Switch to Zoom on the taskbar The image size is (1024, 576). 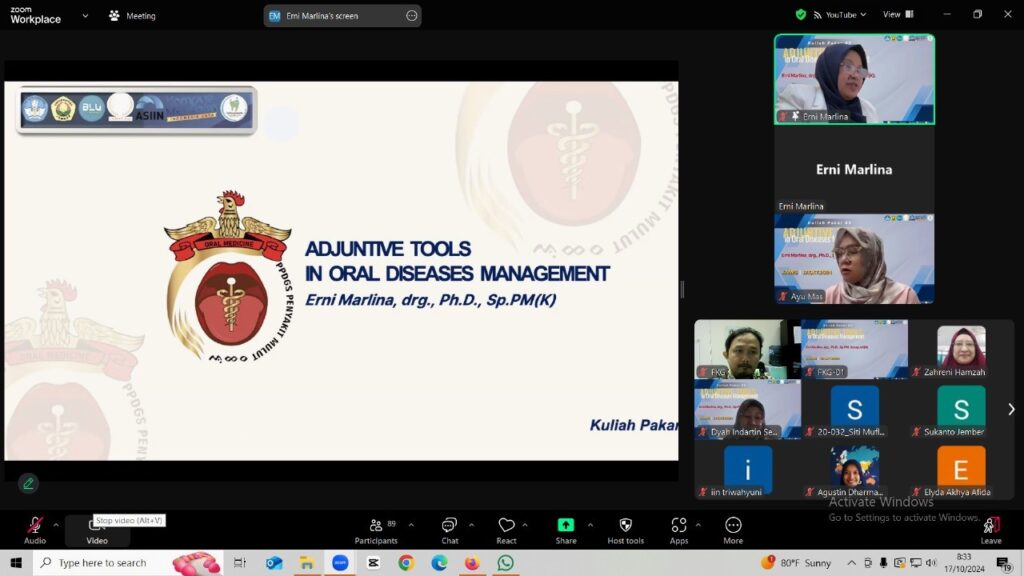340,563
